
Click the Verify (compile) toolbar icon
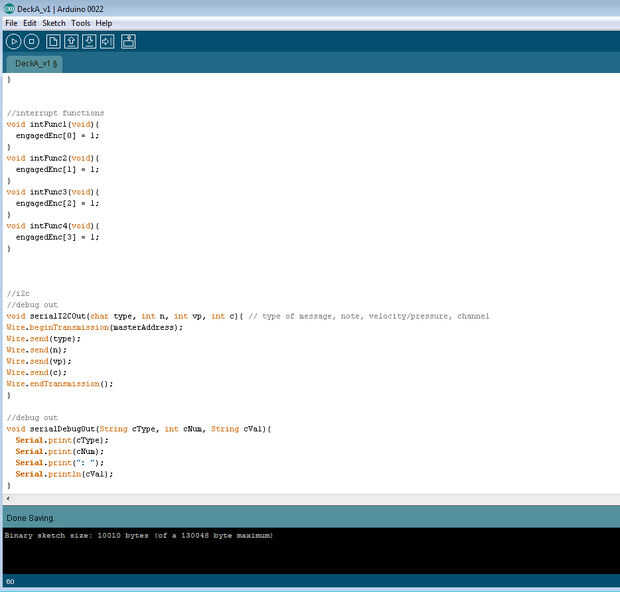click(x=13, y=41)
